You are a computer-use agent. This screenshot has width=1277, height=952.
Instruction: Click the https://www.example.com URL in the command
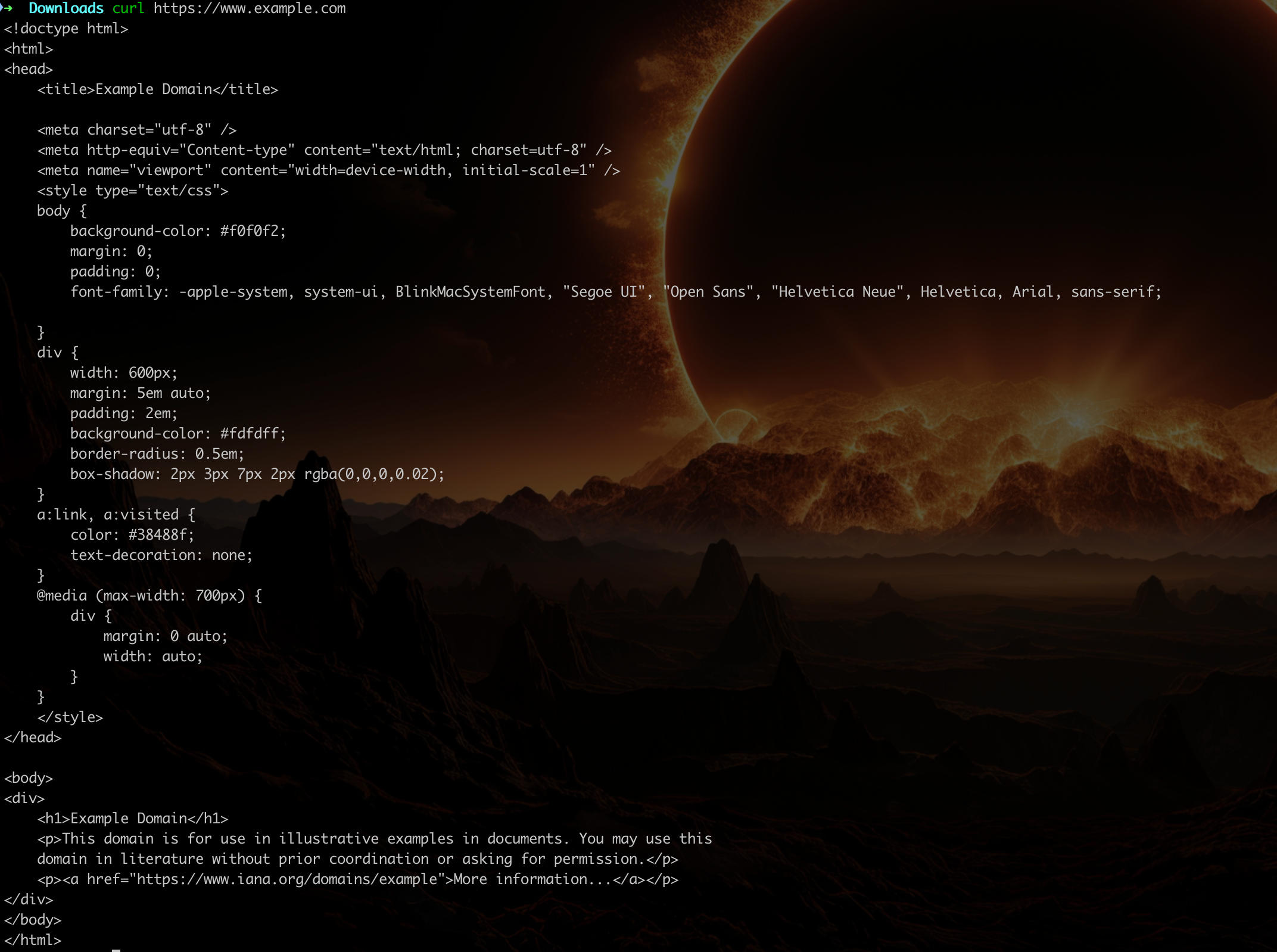pos(249,8)
